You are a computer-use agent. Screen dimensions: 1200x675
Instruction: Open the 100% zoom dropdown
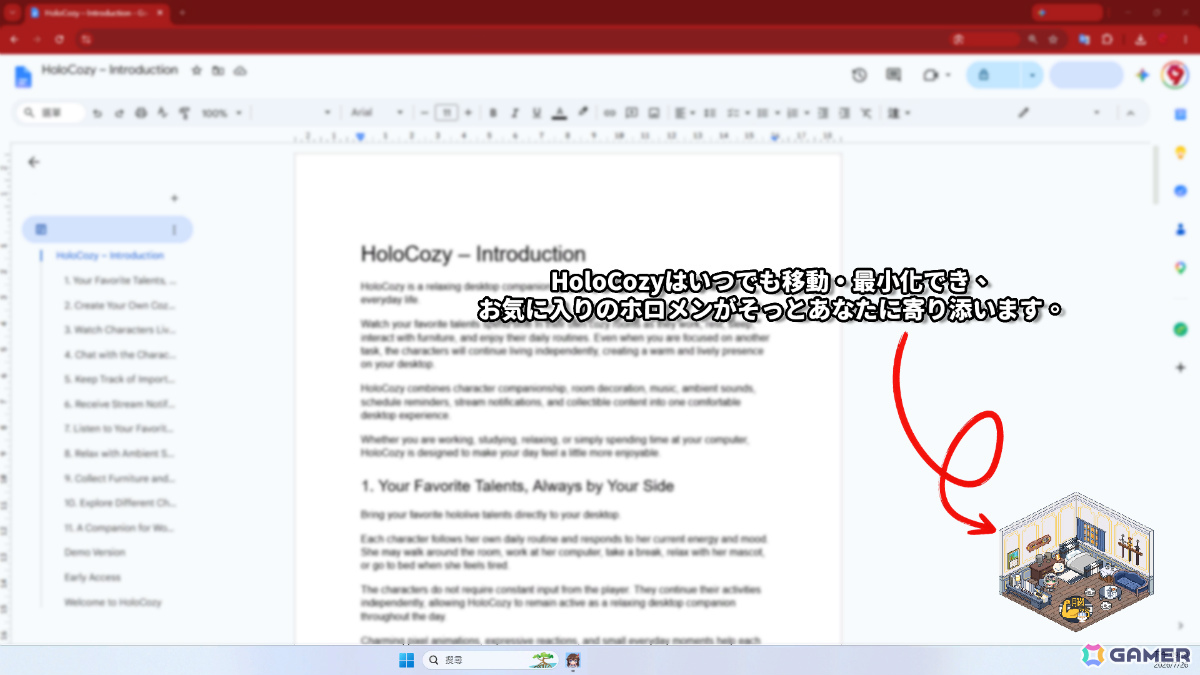220,113
